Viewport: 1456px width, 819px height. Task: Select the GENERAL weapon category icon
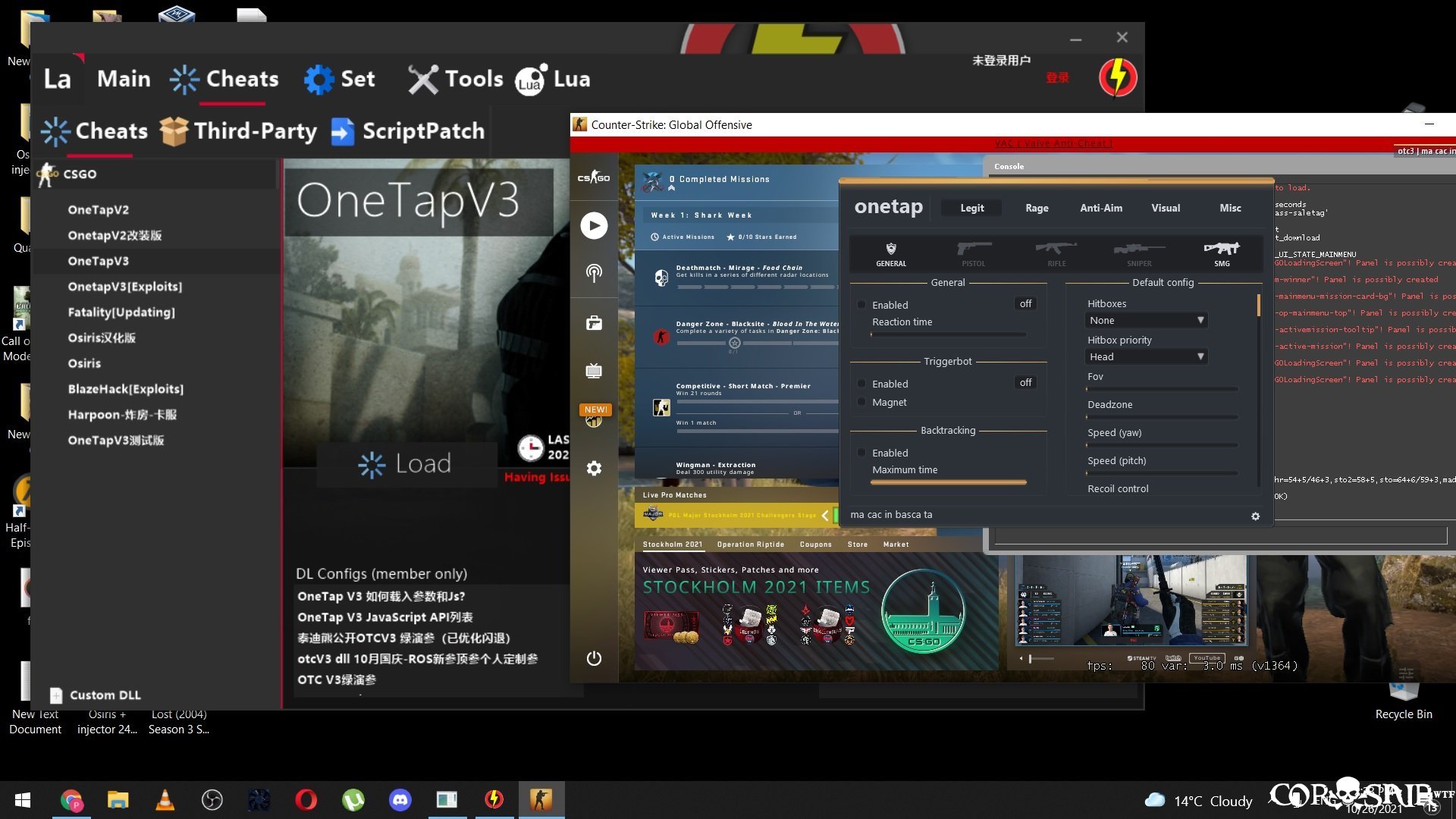891,254
